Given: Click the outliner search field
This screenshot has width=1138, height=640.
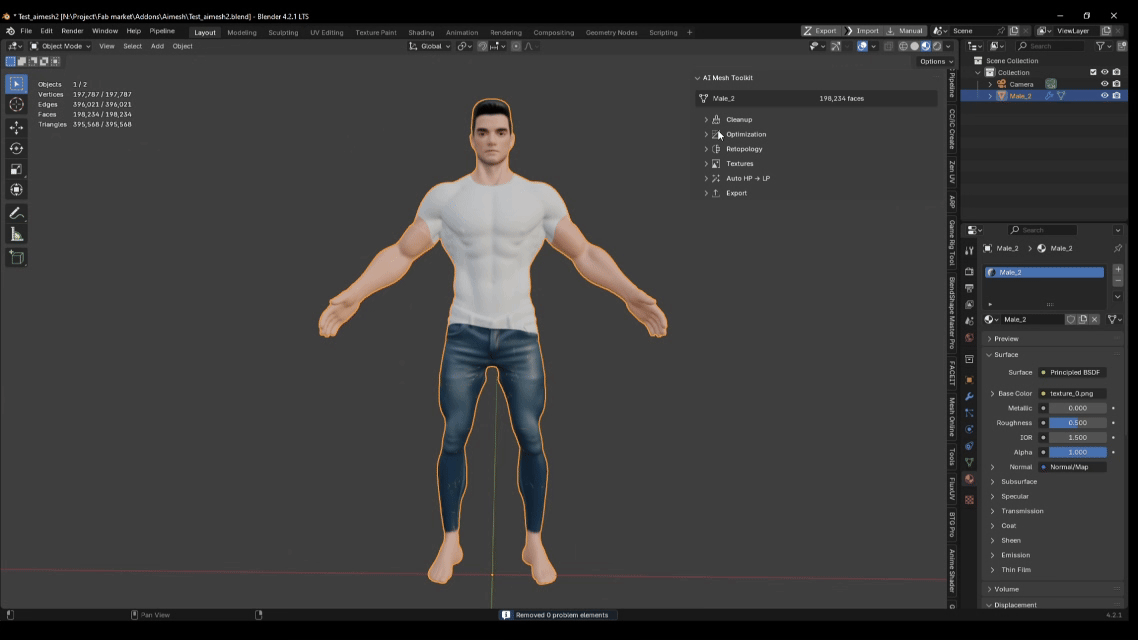Looking at the screenshot, I should coord(1050,46).
